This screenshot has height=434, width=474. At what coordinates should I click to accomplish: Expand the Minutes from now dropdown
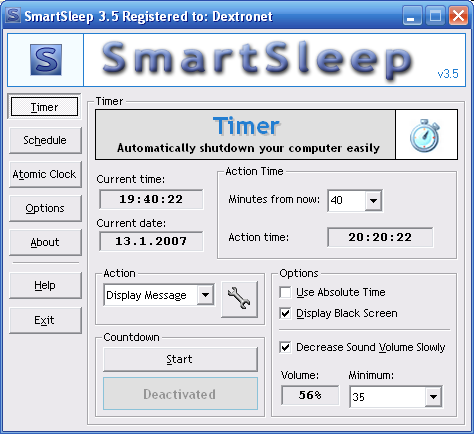point(373,201)
